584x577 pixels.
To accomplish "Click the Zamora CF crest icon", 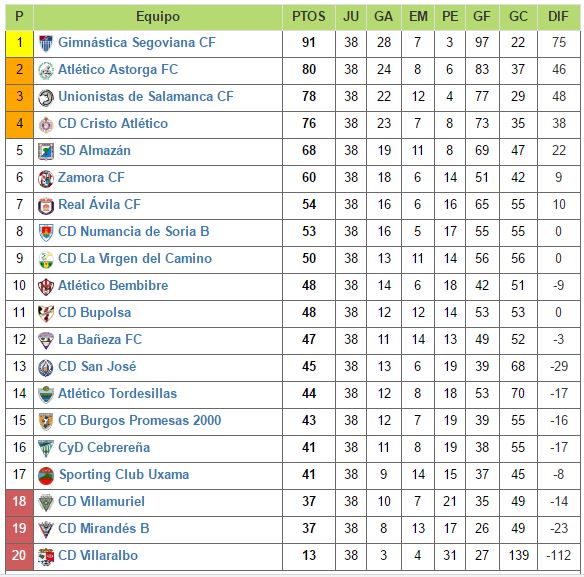I will (46, 179).
